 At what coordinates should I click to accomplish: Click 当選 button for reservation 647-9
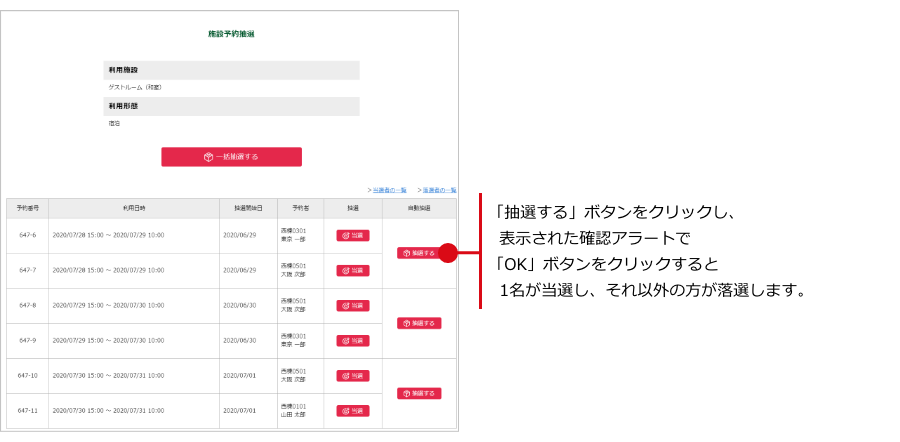point(353,341)
